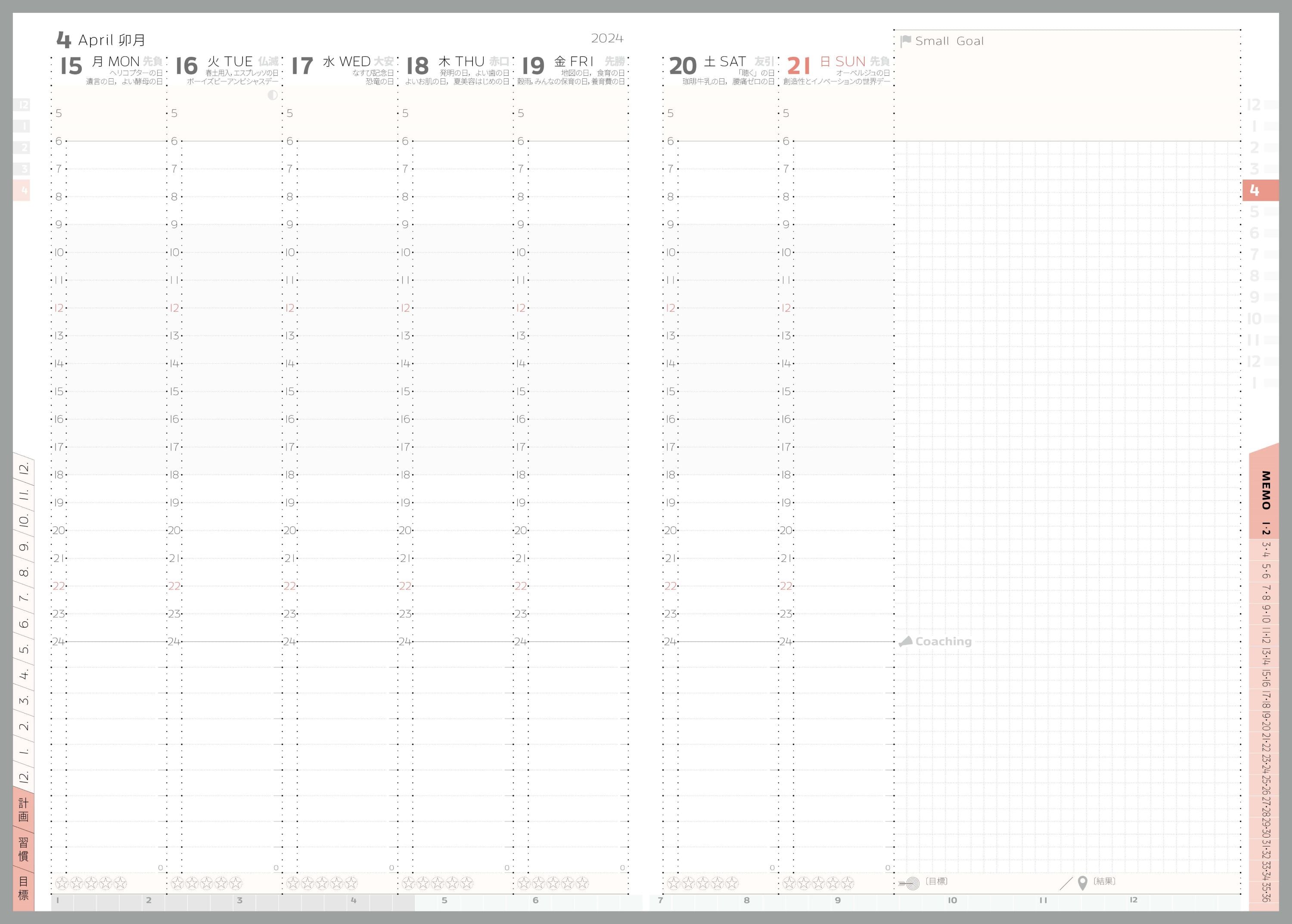
Task: Click the 結果 entry field at page bottom
Action: point(1158,884)
